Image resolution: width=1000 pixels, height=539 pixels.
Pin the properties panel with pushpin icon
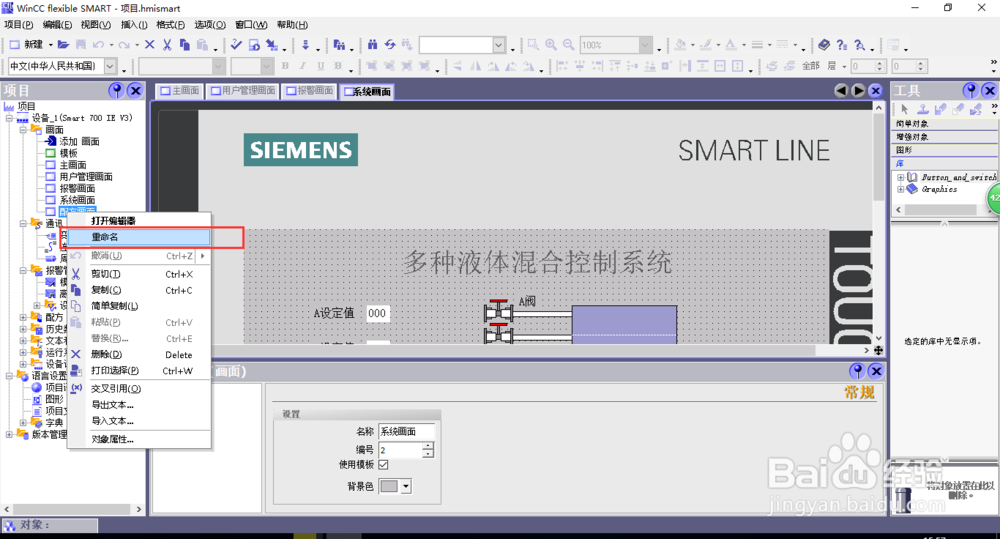857,371
